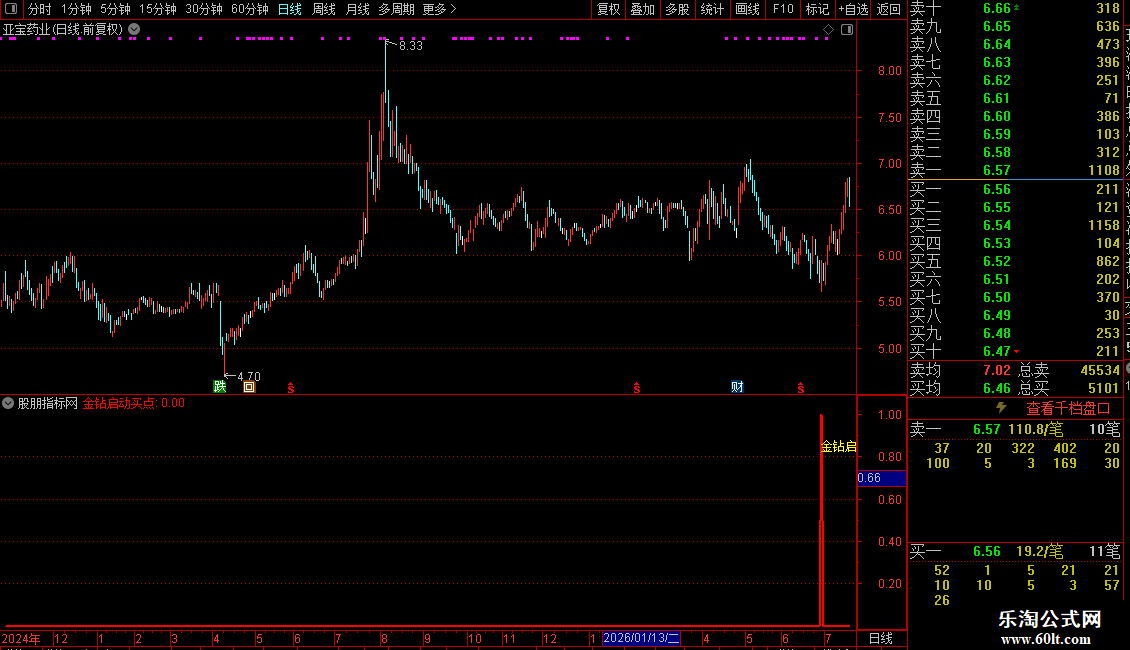1130x650 pixels.
Task: Click the first red S marker near April
Action: pos(291,388)
